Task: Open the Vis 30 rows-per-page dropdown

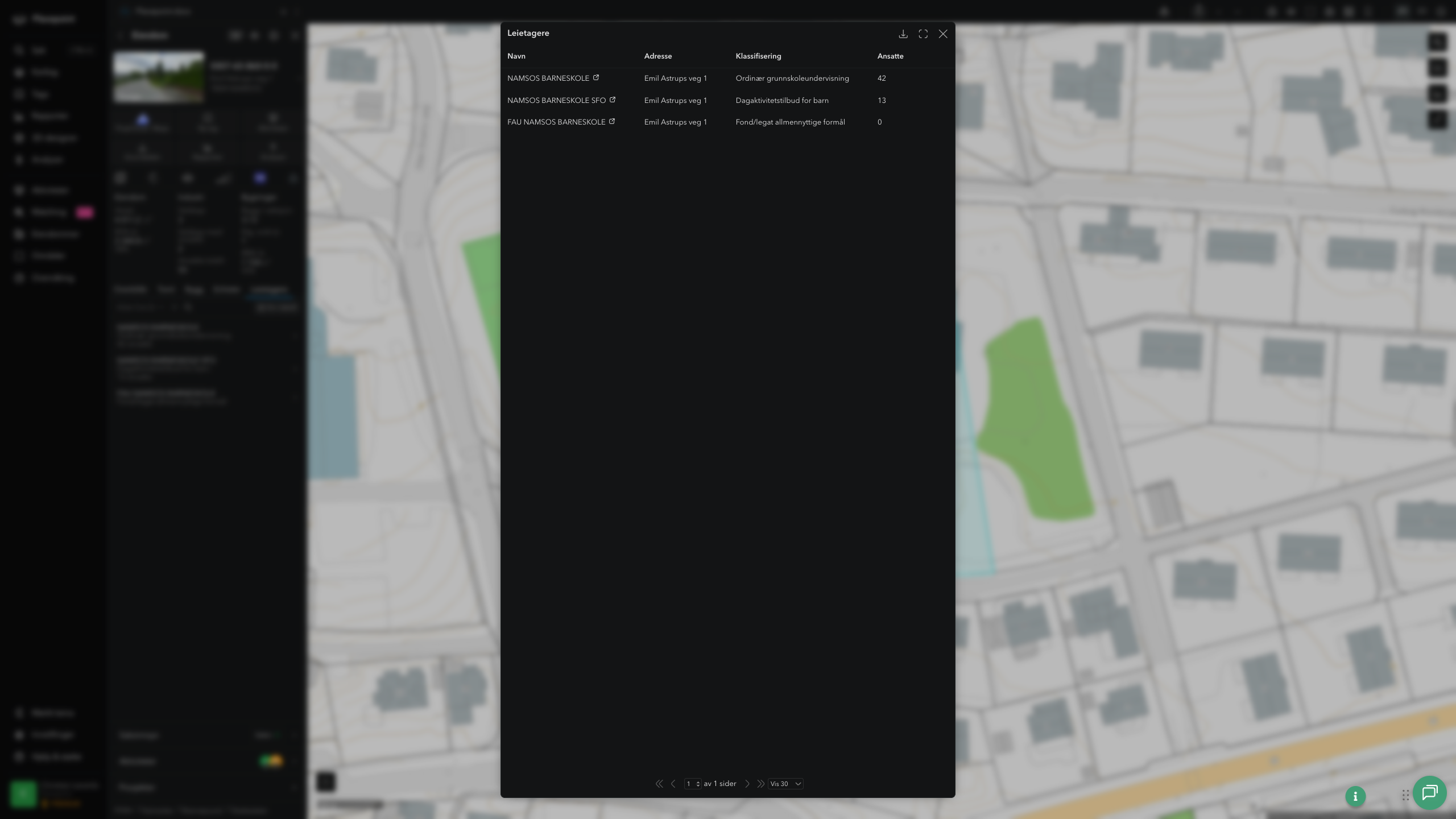Action: tap(785, 784)
